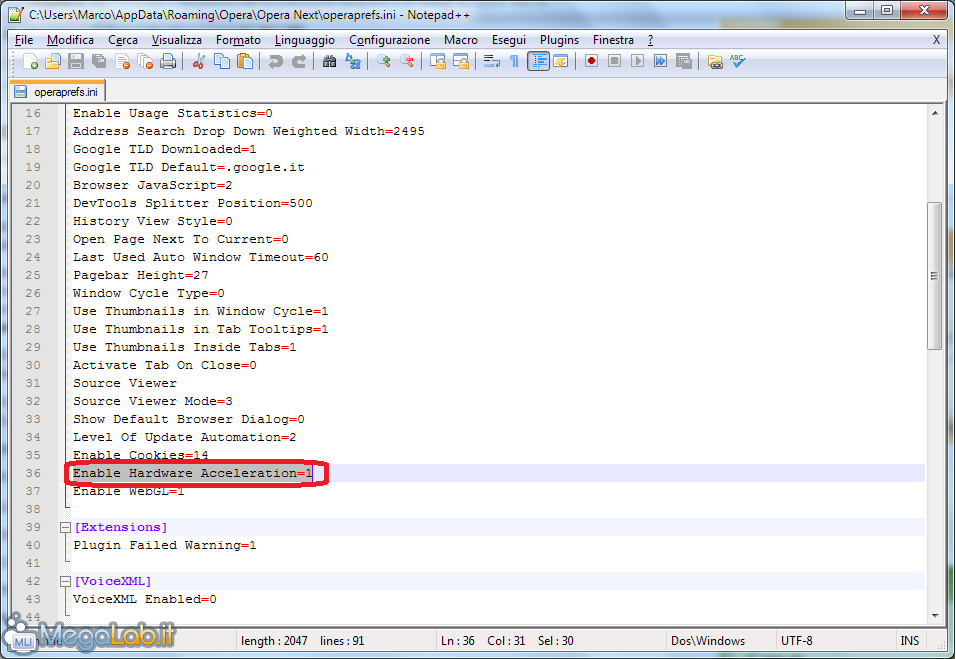Collapse the [Extensions] section fold
Viewport: 956px width, 659px height.
pos(66,527)
